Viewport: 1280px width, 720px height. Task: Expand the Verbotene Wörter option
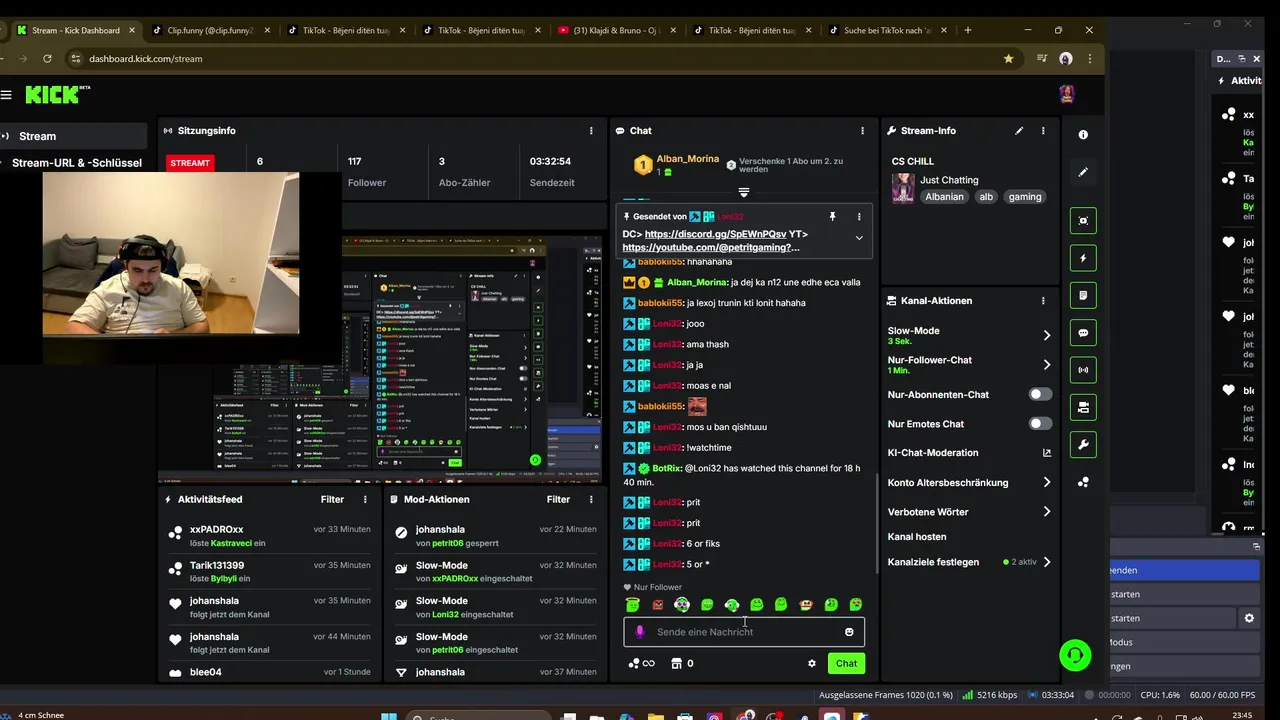(1047, 512)
